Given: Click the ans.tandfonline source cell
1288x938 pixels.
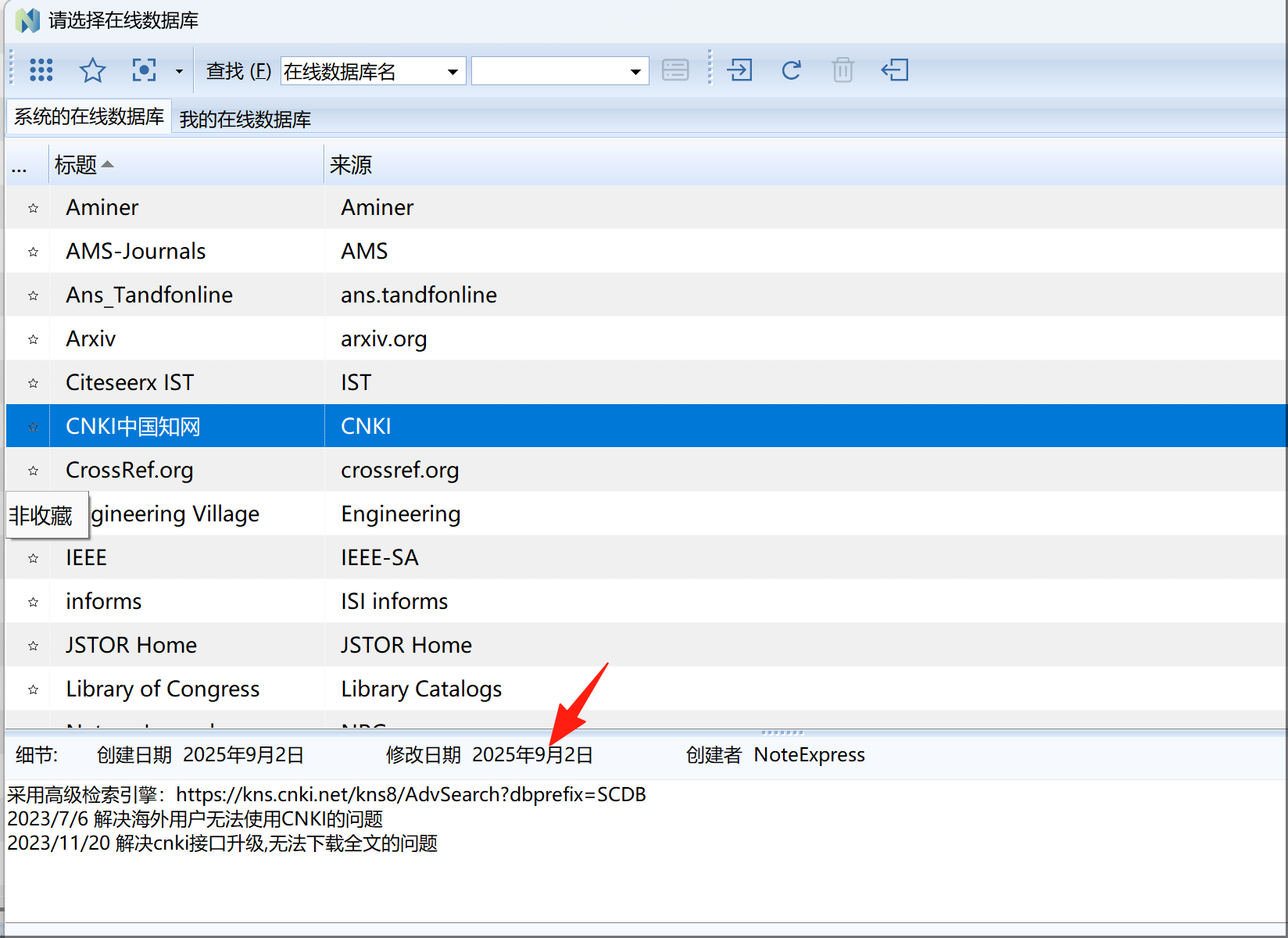Looking at the screenshot, I should 419,295.
